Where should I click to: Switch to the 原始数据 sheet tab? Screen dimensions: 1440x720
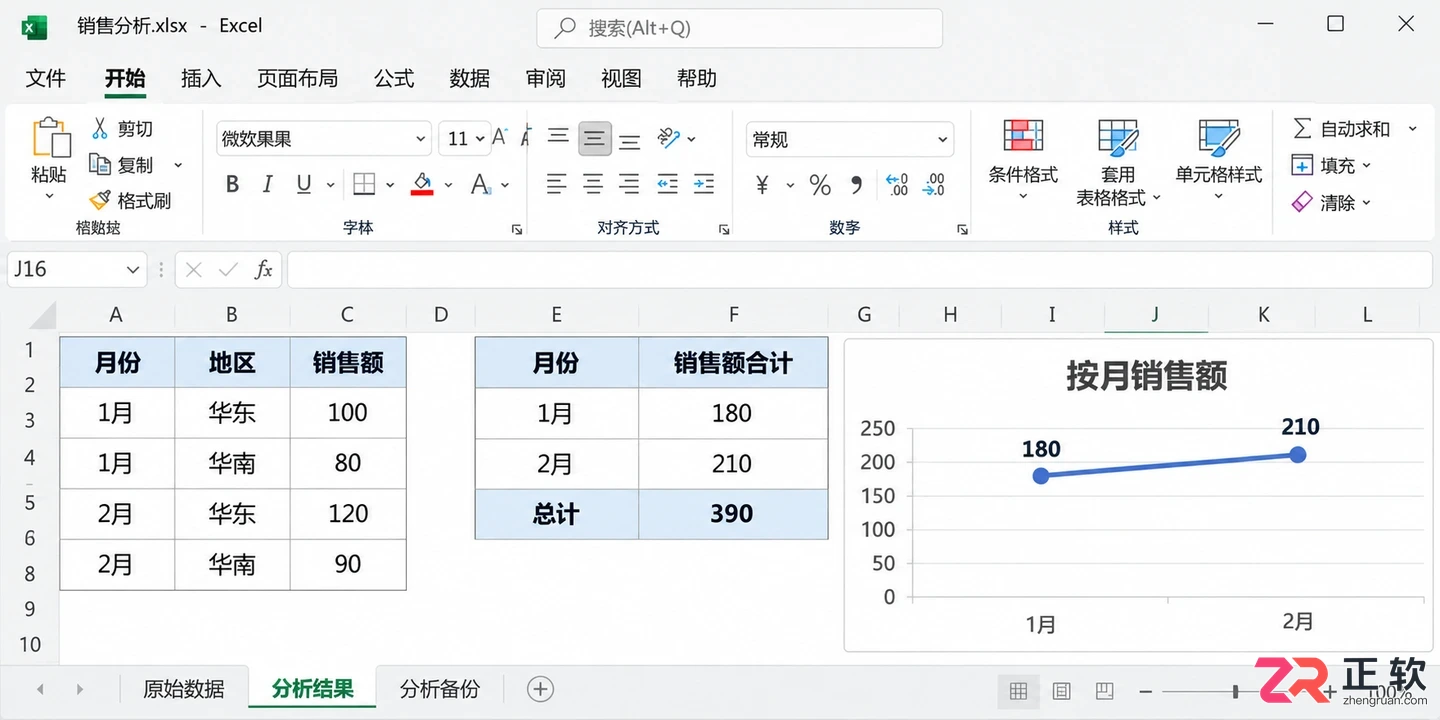(x=183, y=689)
